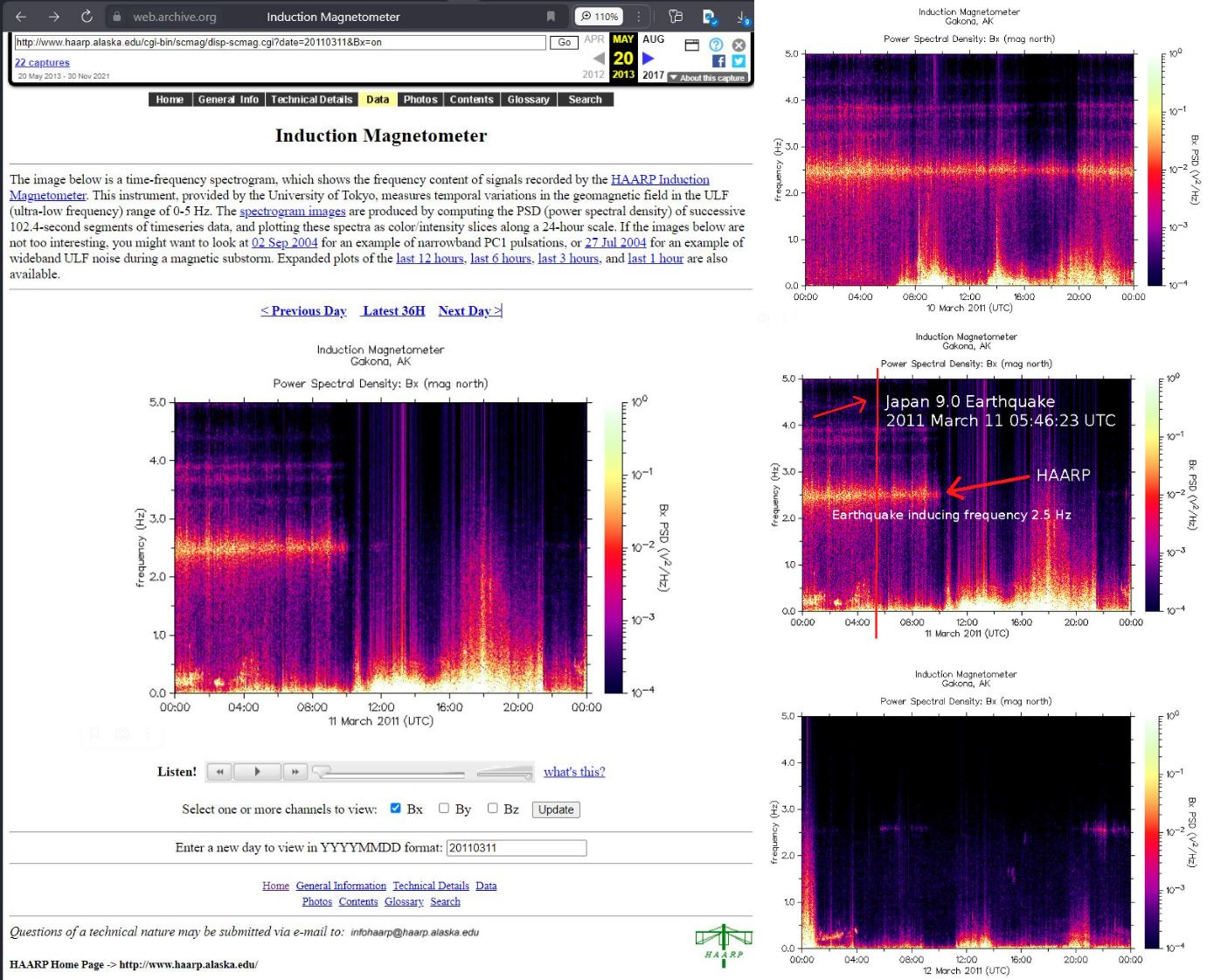Open the Search tab in the top bar
This screenshot has height=980, width=1214.
[x=586, y=100]
